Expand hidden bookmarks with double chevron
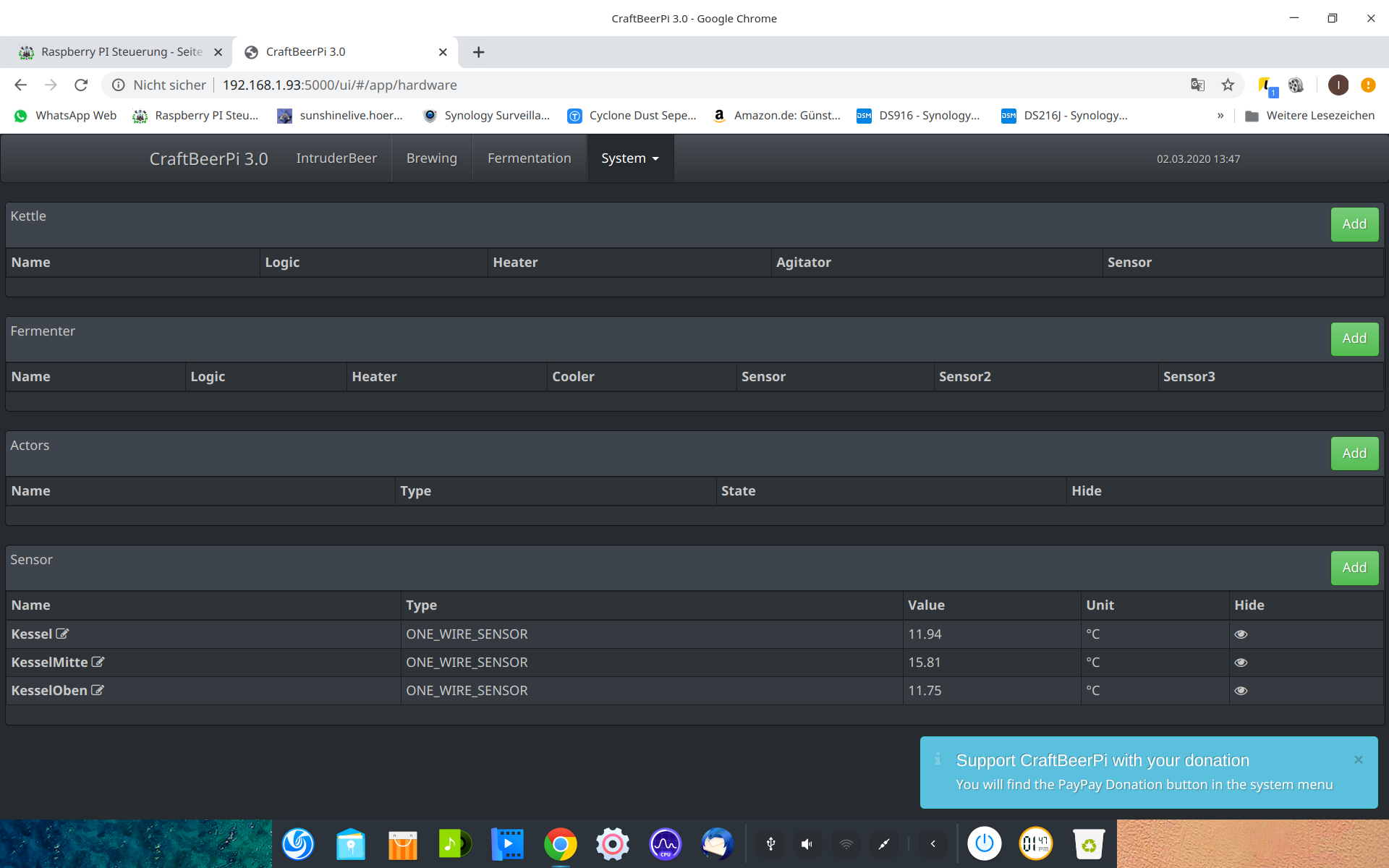The height and width of the screenshot is (868, 1389). [x=1220, y=116]
